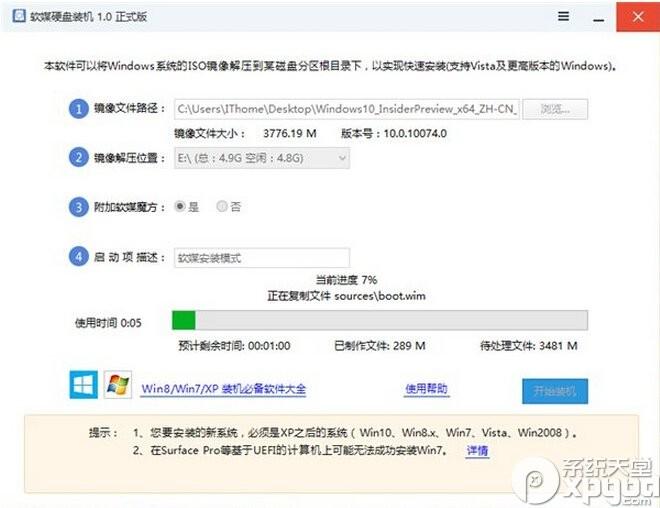
Task: Open the E:\ extraction location dropdown
Action: [262, 158]
